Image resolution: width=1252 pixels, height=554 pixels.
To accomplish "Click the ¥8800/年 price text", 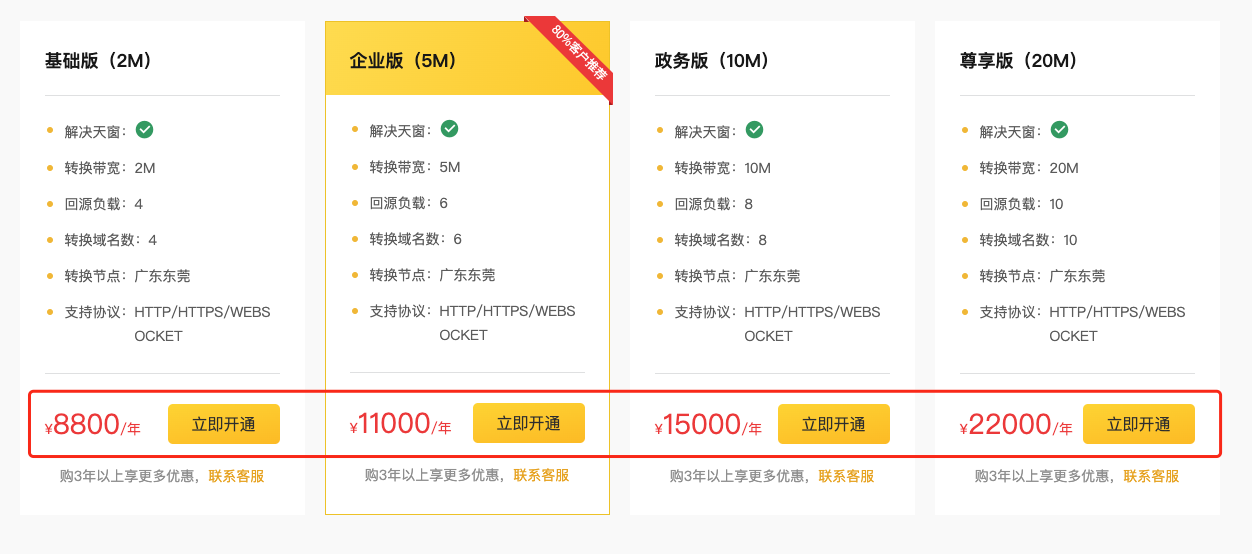I will [x=92, y=426].
